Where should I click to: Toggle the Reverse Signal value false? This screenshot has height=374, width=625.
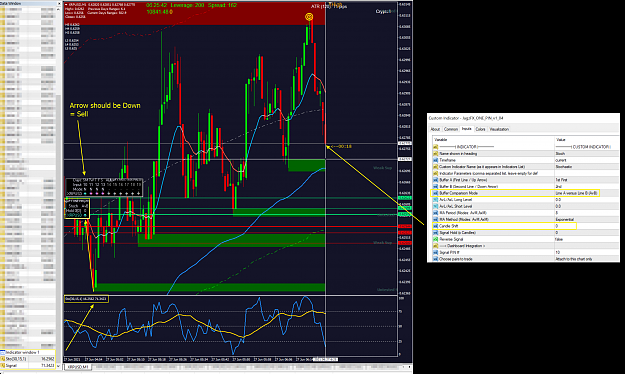click(x=586, y=239)
